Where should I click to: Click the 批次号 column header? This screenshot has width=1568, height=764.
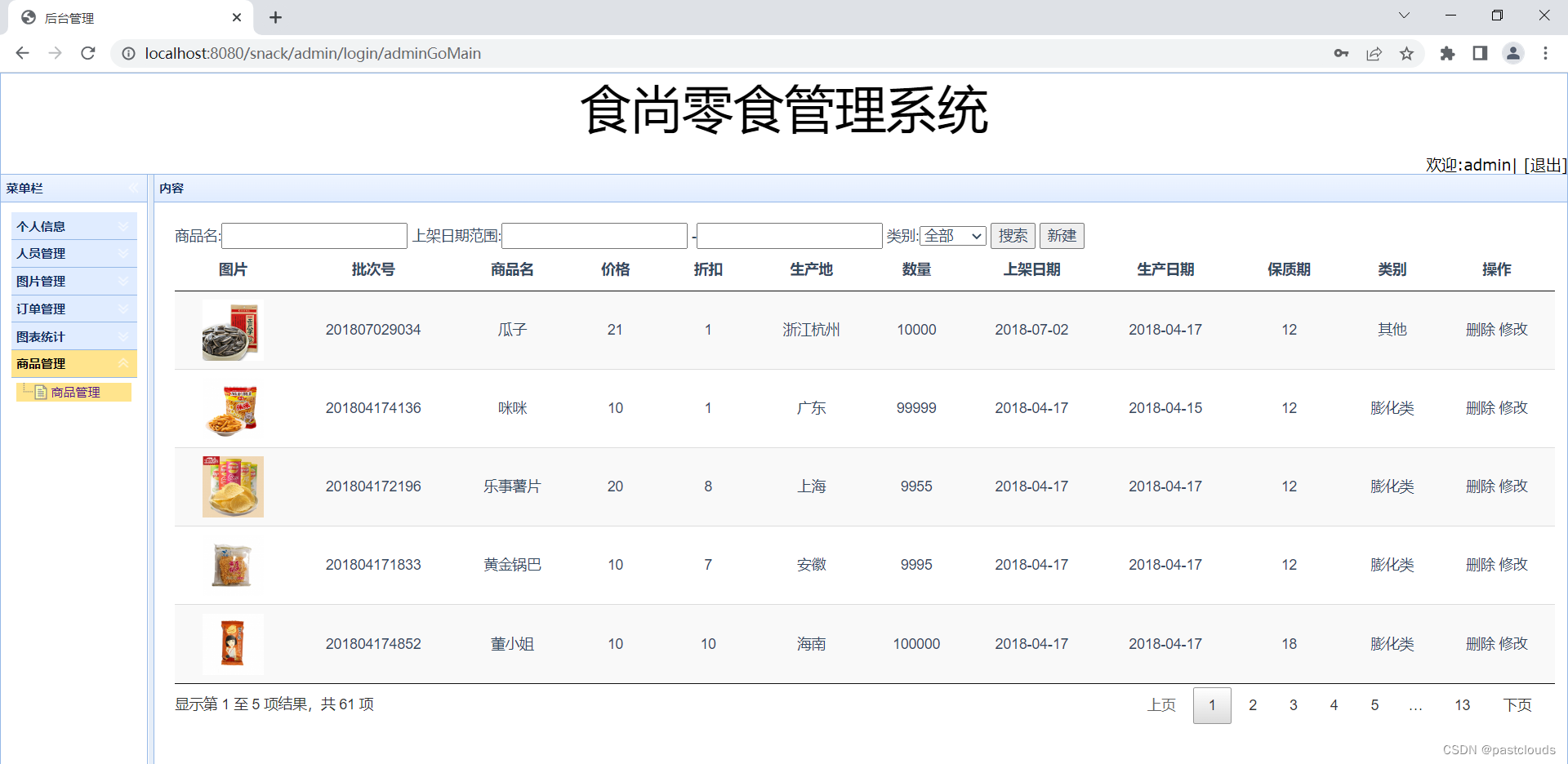373,269
